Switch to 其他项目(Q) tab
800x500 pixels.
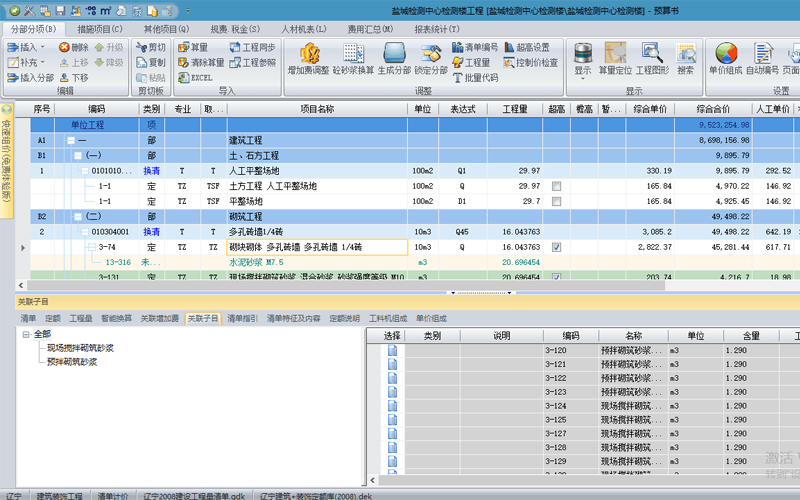coord(166,29)
